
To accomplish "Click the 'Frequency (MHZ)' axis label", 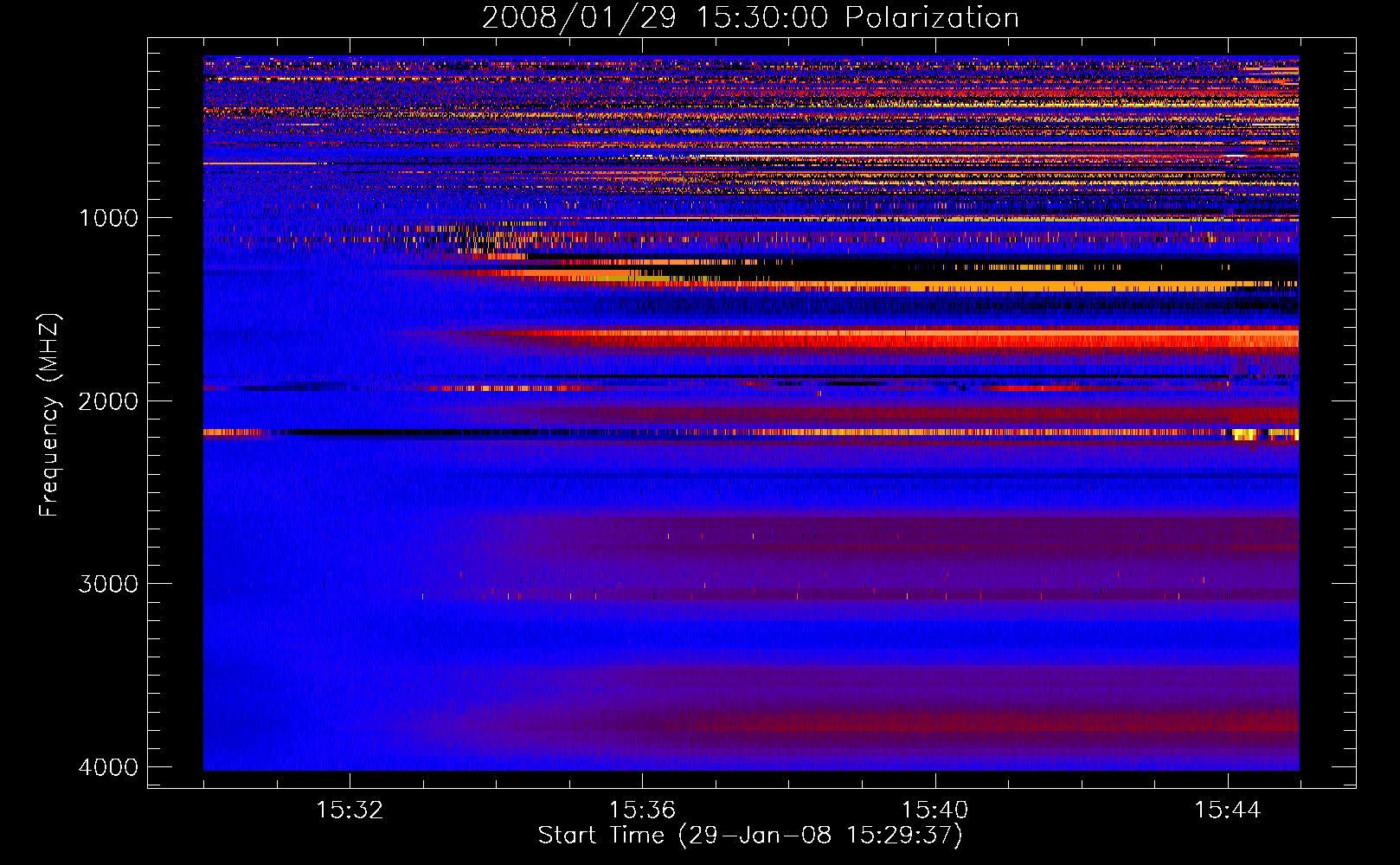I will (x=49, y=415).
